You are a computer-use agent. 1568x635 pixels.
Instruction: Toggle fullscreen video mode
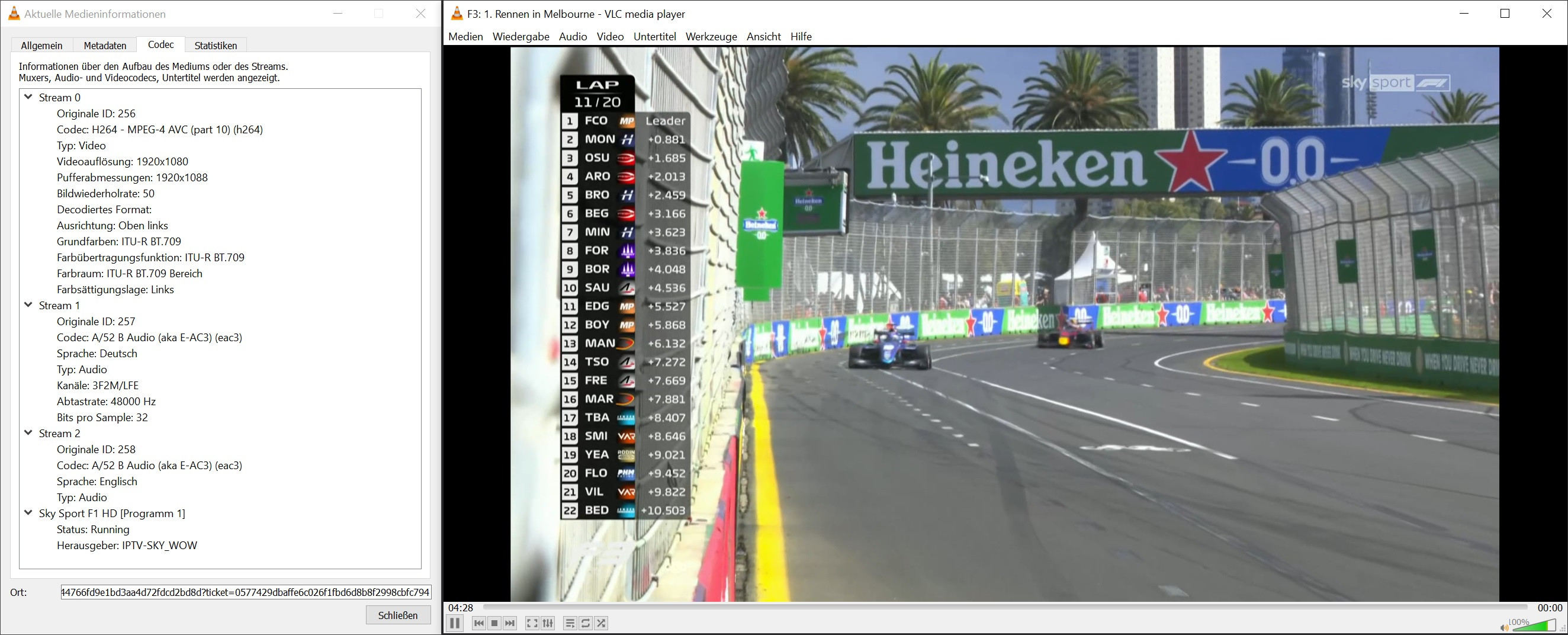coord(532,623)
